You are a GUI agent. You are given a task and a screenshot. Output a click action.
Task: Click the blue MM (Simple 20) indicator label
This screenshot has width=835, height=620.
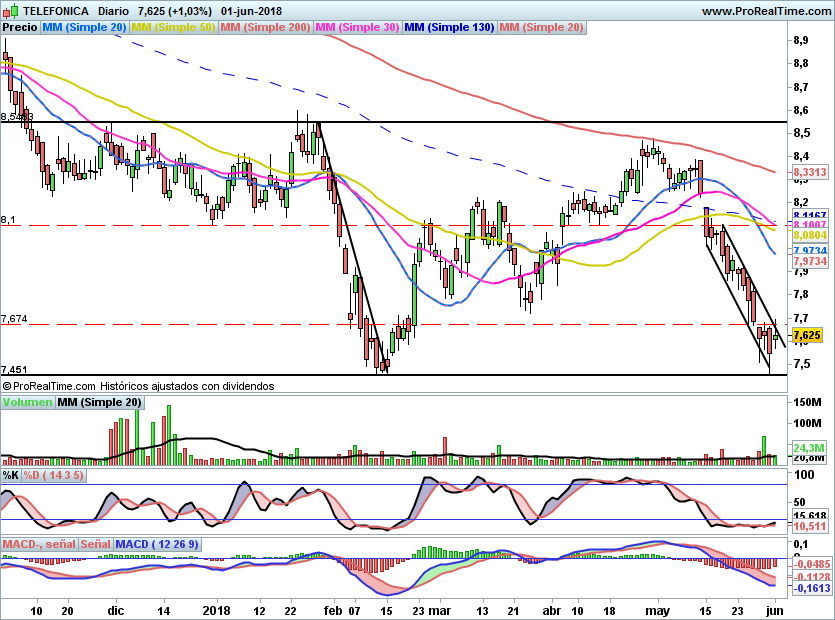(84, 27)
